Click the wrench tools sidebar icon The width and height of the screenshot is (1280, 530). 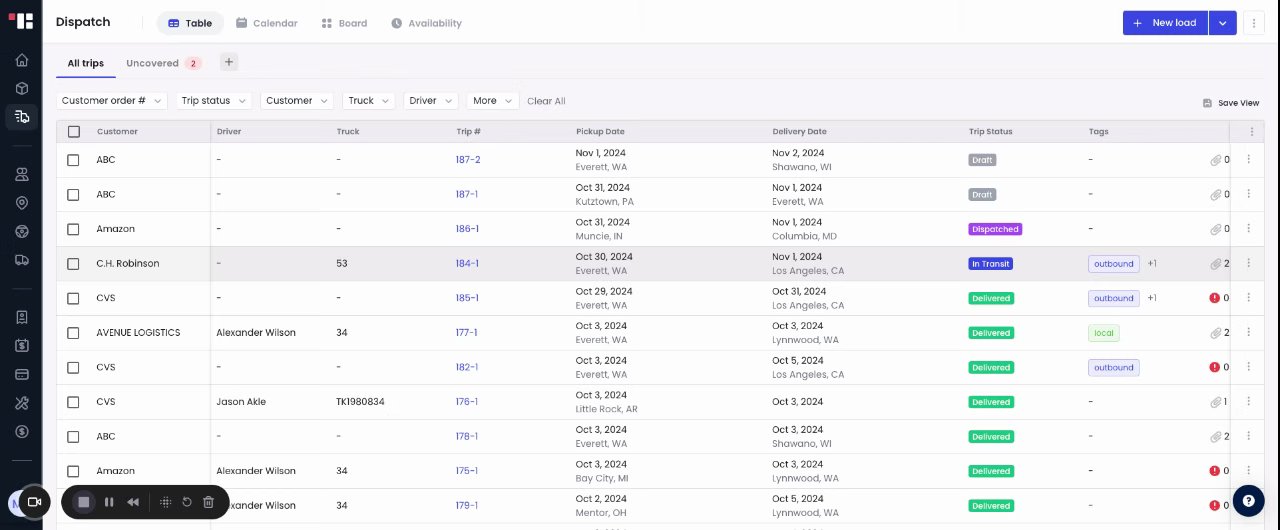[22, 403]
